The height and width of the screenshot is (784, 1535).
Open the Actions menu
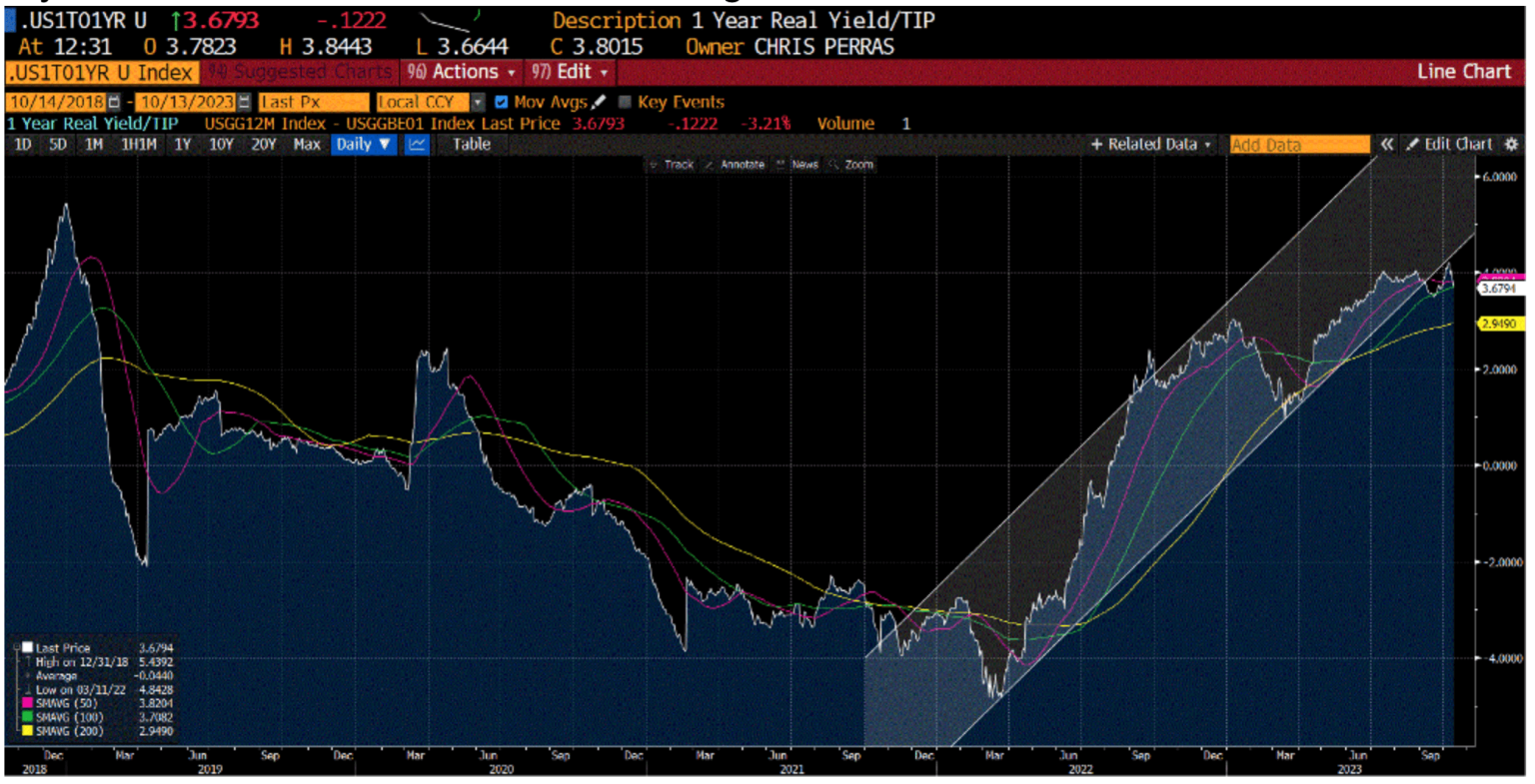click(470, 72)
